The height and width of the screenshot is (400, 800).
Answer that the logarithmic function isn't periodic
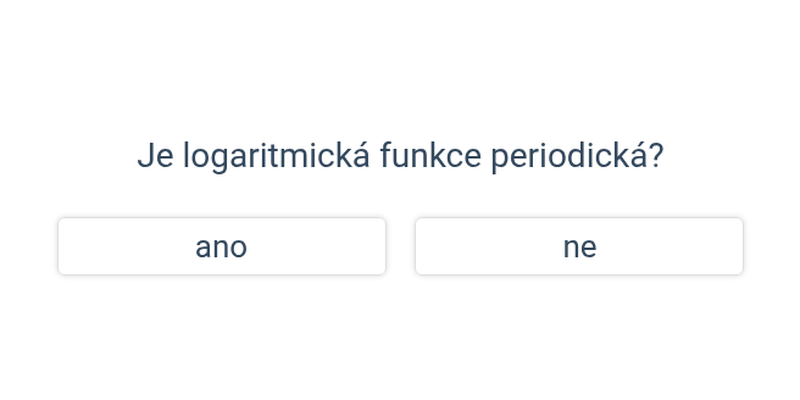pos(579,246)
